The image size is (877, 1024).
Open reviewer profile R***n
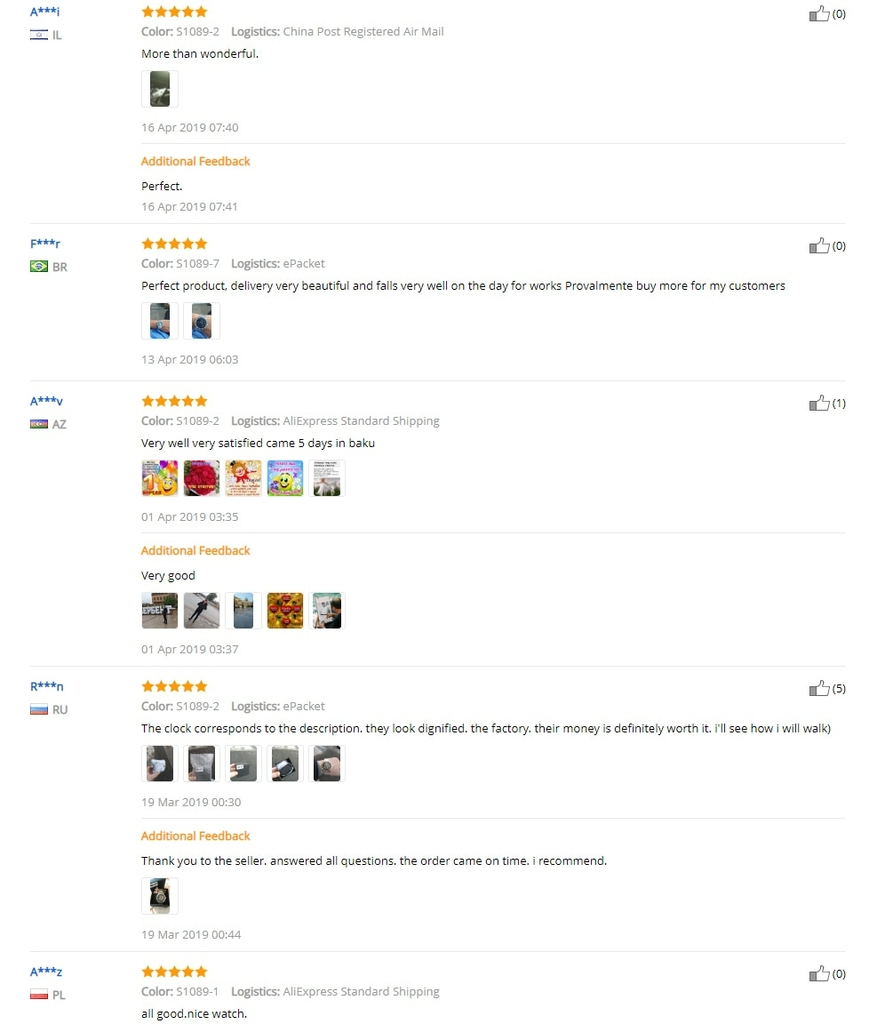coord(46,686)
